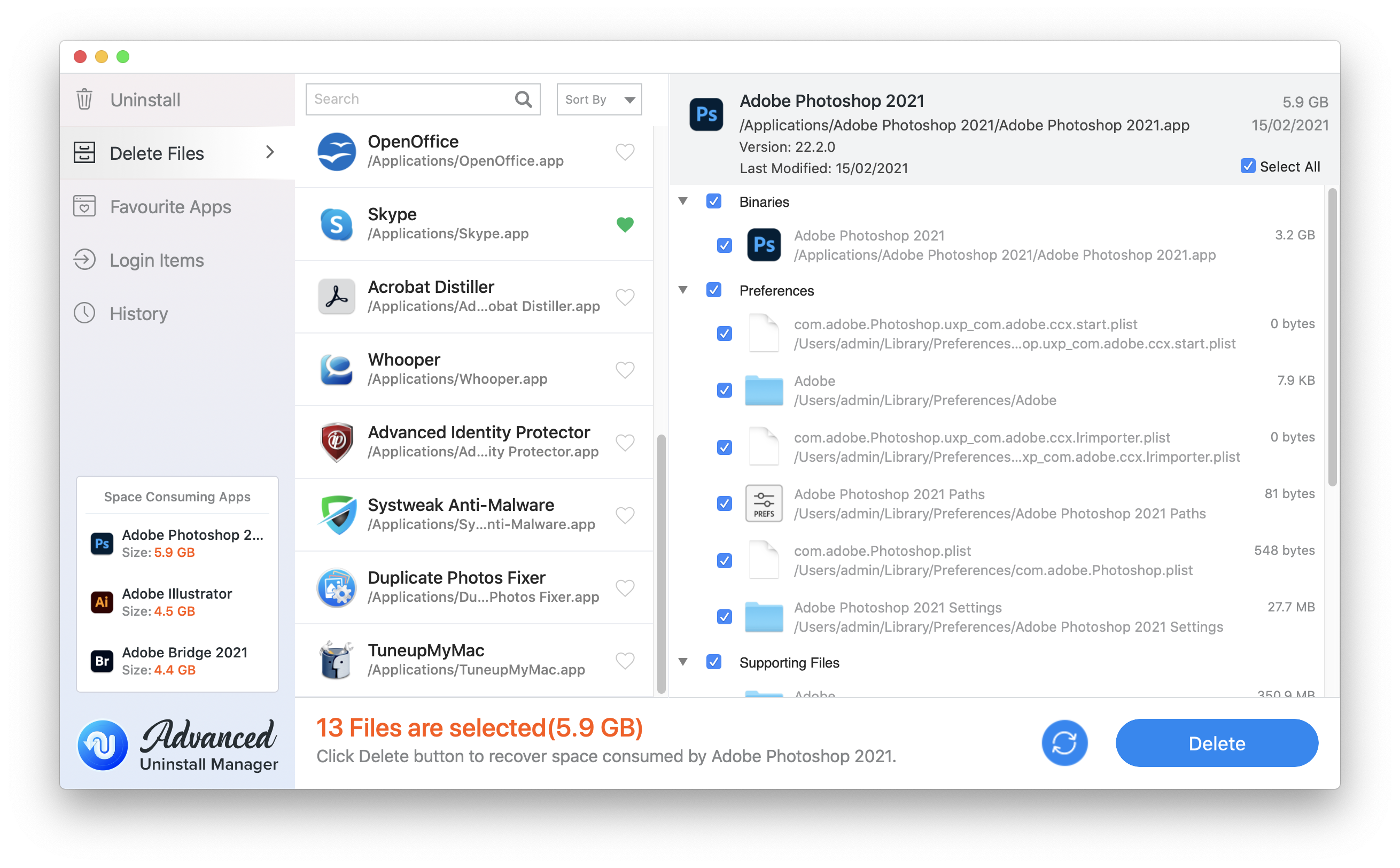The height and width of the screenshot is (868, 1400).
Task: Favourite Systweak Anti-Malware with its heart icon
Action: click(x=625, y=515)
